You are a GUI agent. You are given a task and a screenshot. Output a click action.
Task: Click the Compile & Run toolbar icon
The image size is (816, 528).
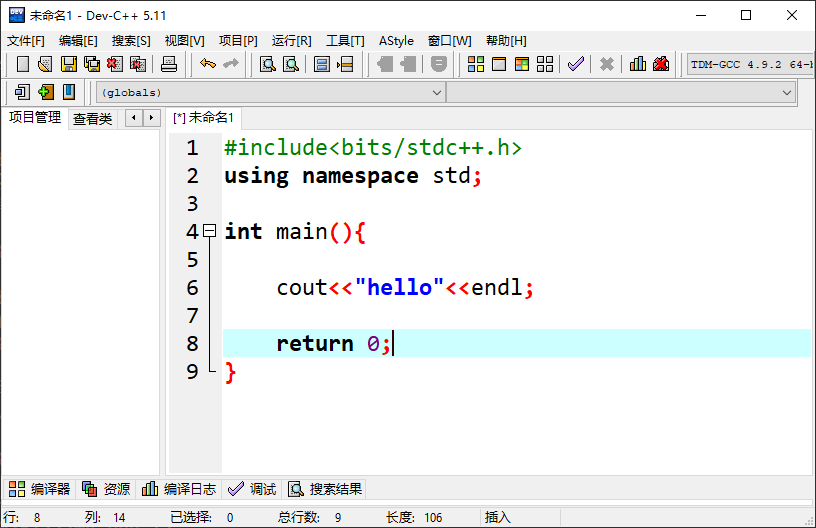[522, 64]
